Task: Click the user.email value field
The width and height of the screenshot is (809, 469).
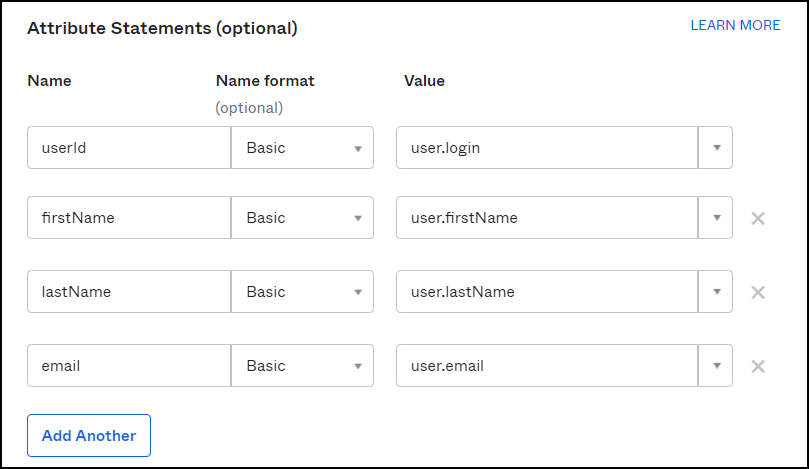Action: pyautogui.click(x=546, y=366)
